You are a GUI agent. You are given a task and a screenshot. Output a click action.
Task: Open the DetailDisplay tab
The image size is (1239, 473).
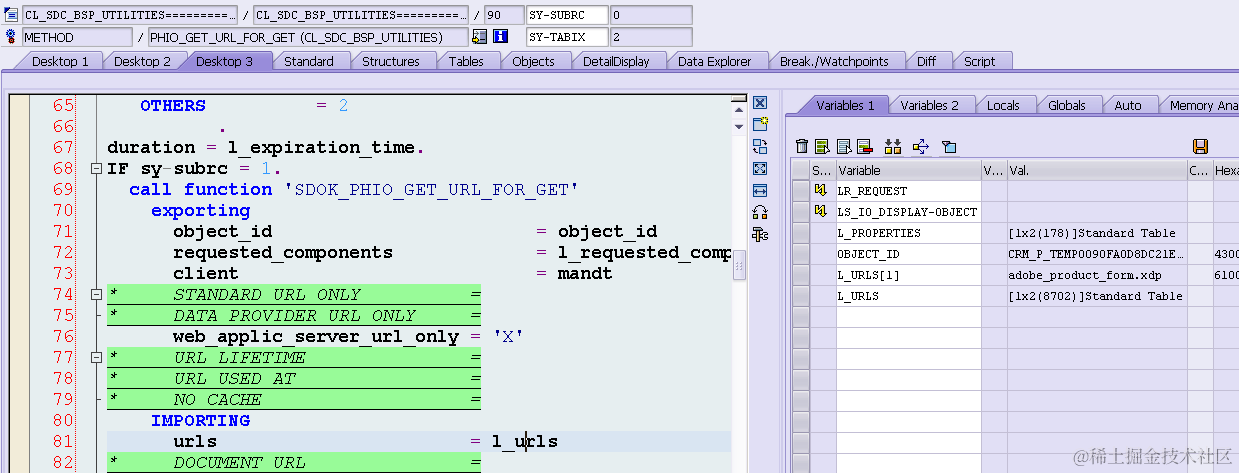click(x=616, y=61)
